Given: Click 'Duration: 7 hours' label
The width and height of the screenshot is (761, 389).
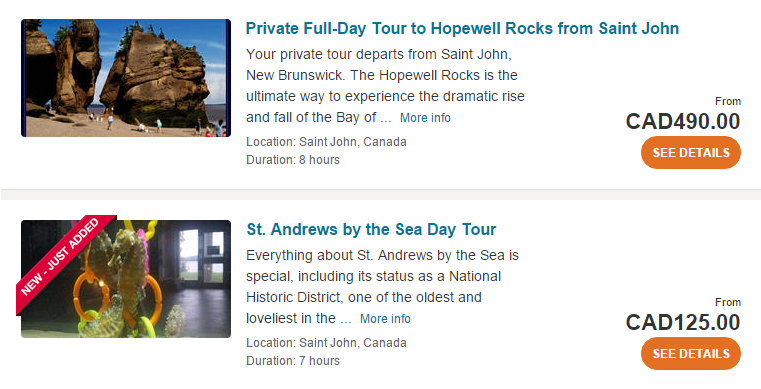Looking at the screenshot, I should (x=293, y=360).
